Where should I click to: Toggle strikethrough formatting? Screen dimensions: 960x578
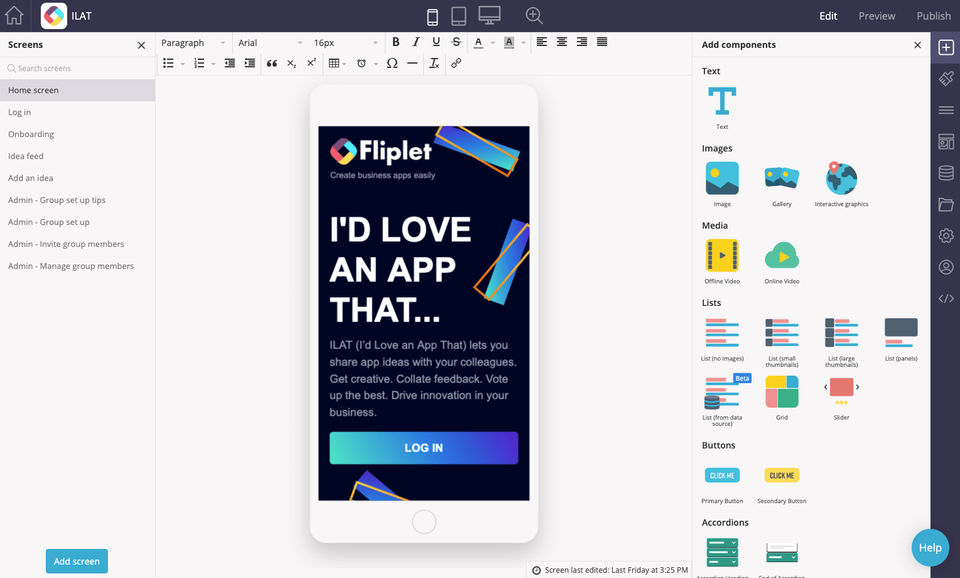click(x=456, y=42)
